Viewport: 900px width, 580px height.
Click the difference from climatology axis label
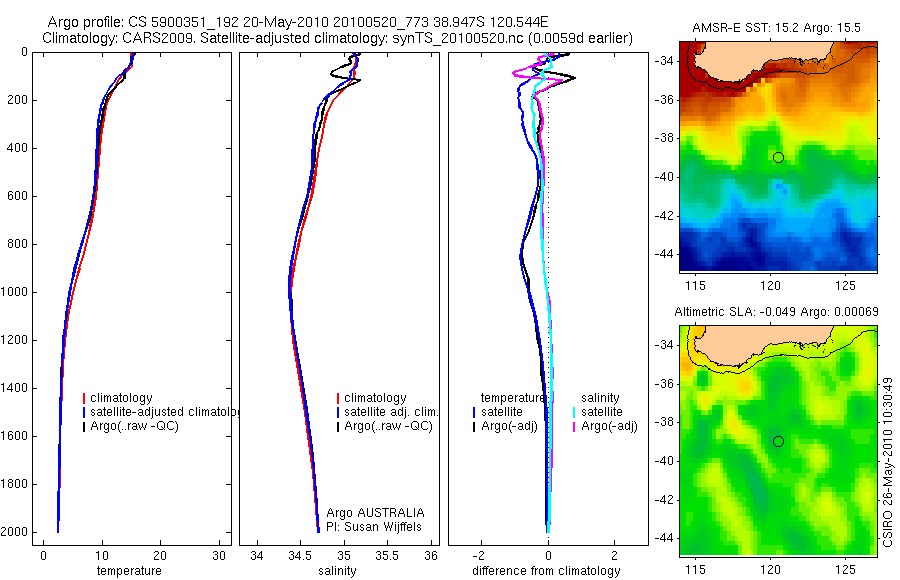pos(546,571)
